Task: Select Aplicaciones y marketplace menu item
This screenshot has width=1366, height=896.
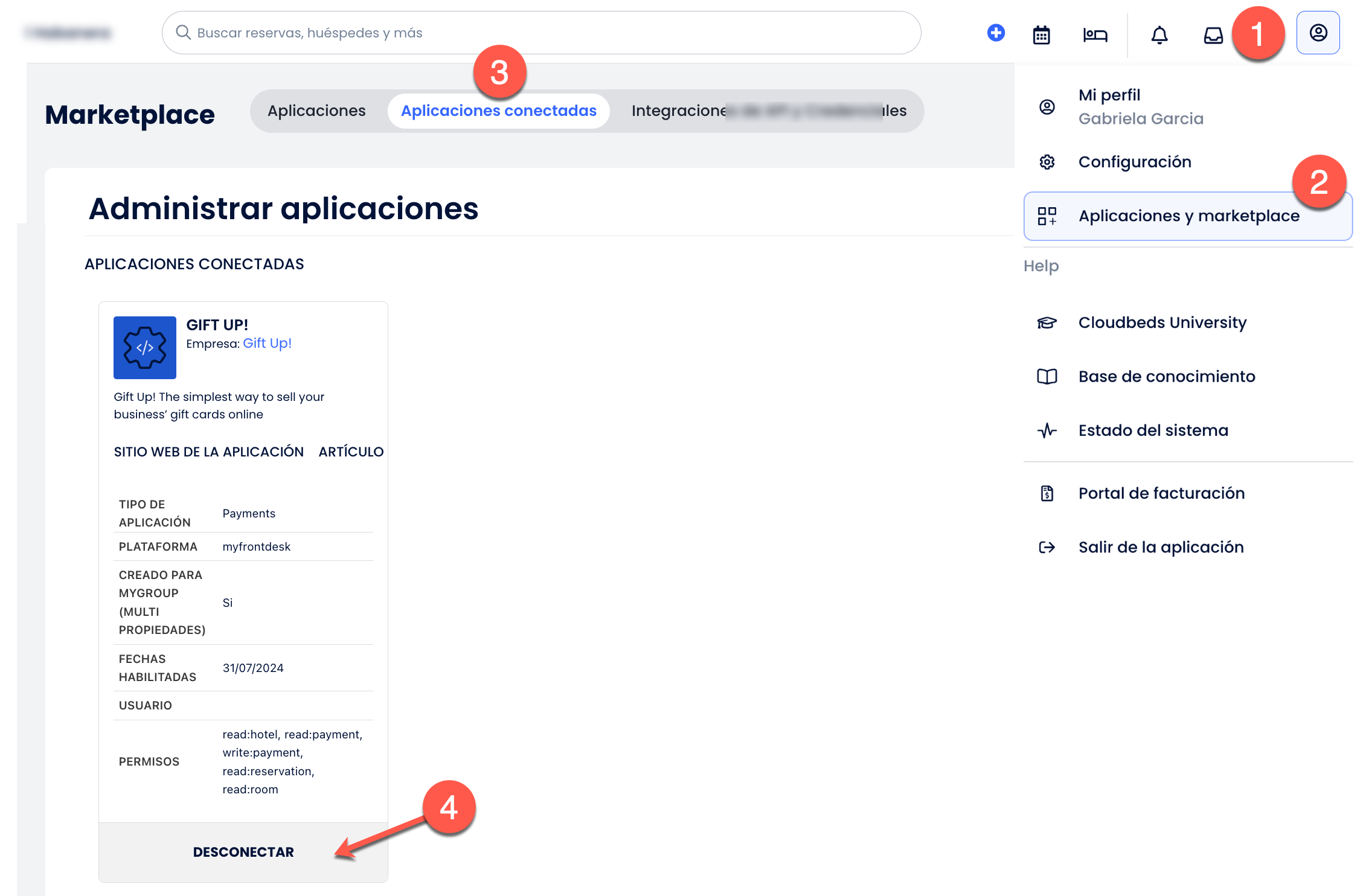Action: (x=1187, y=216)
